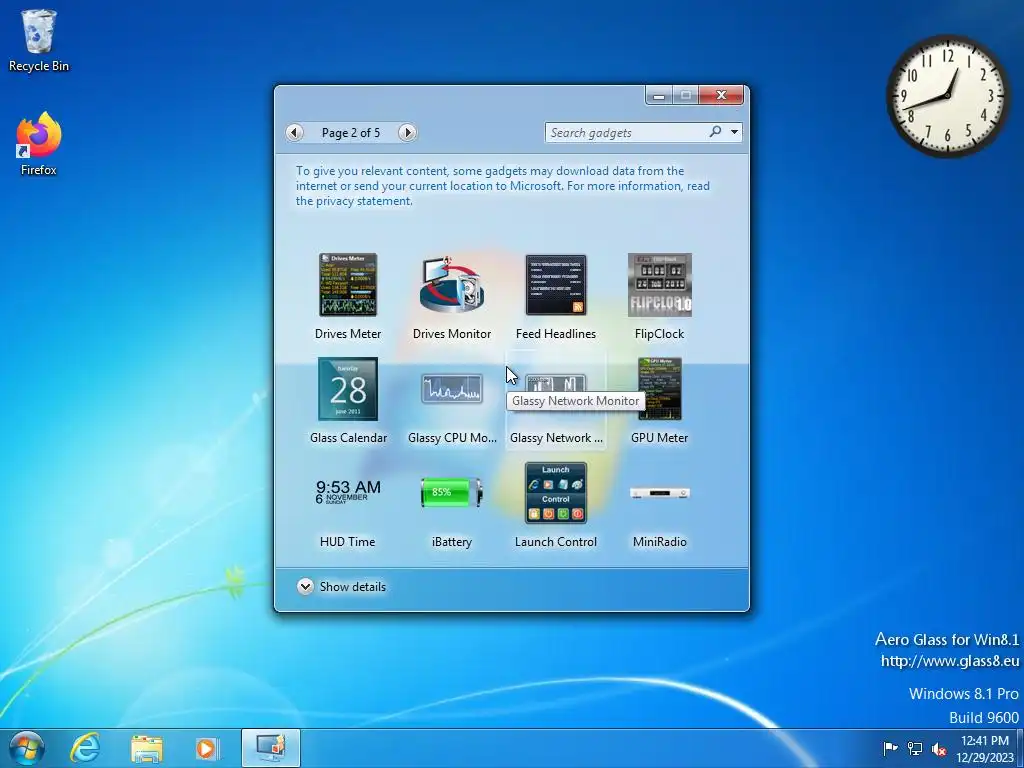Open Action Center flag tray icon
The width and height of the screenshot is (1024, 768).
890,748
